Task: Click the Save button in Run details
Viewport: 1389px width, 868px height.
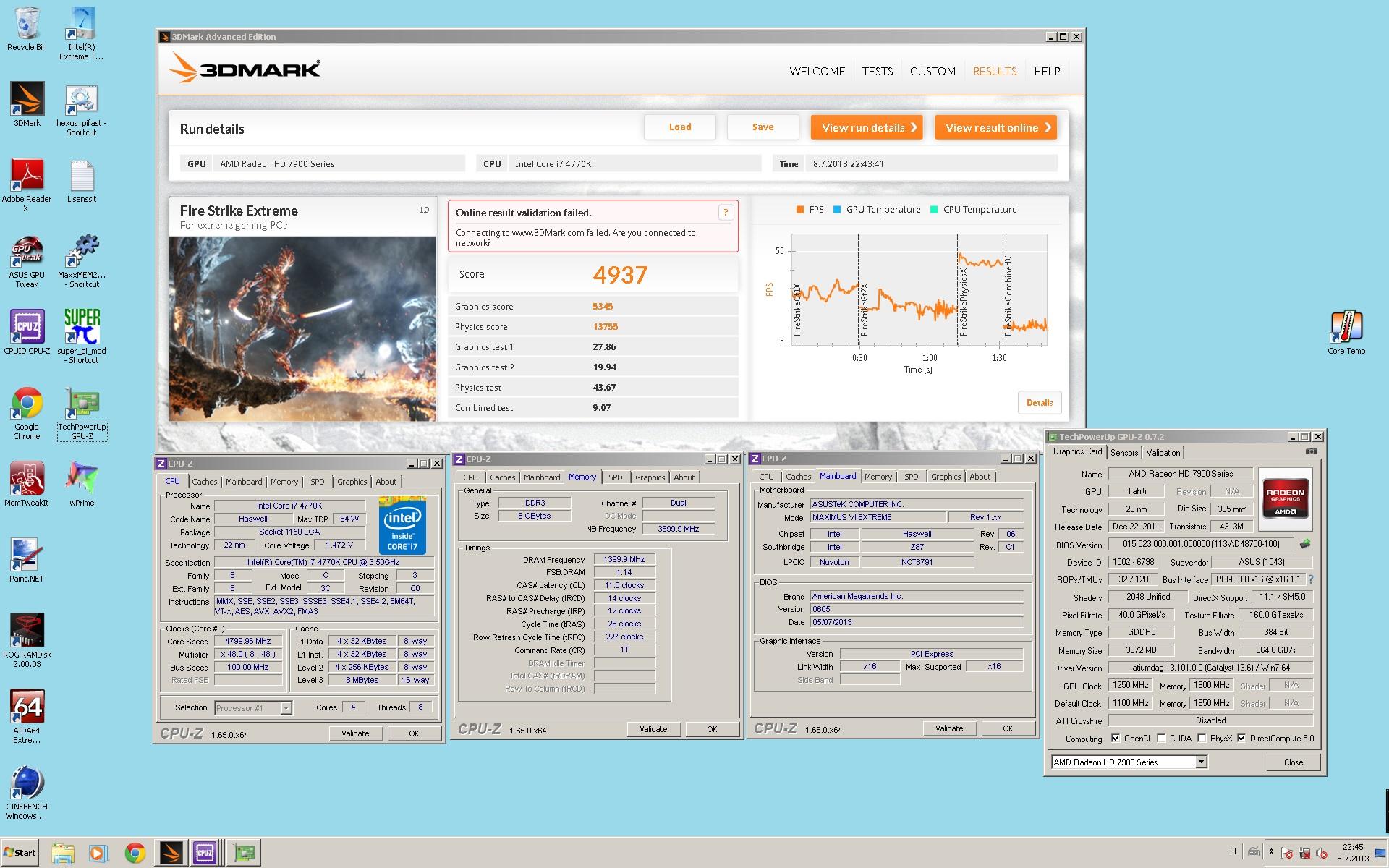Action: [763, 127]
